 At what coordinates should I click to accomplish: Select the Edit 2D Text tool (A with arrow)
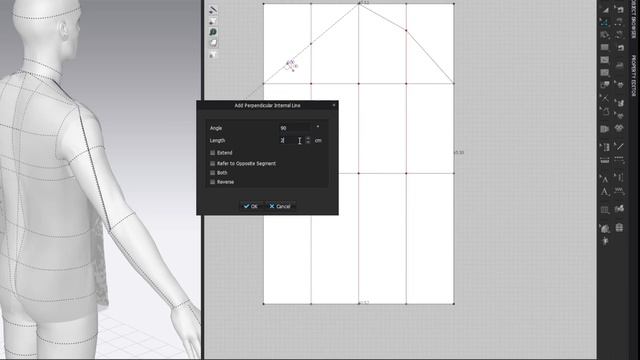(604, 178)
